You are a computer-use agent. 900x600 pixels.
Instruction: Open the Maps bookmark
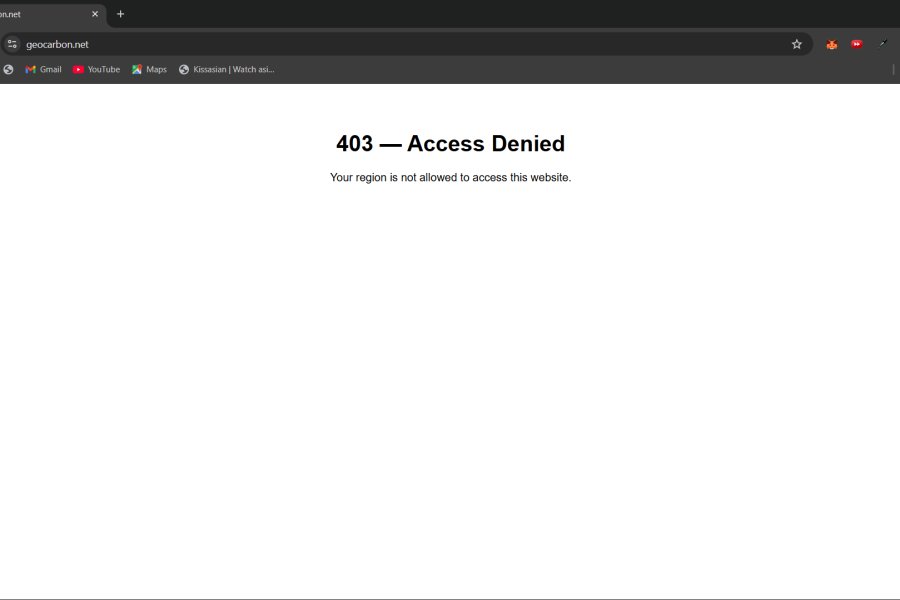click(149, 69)
